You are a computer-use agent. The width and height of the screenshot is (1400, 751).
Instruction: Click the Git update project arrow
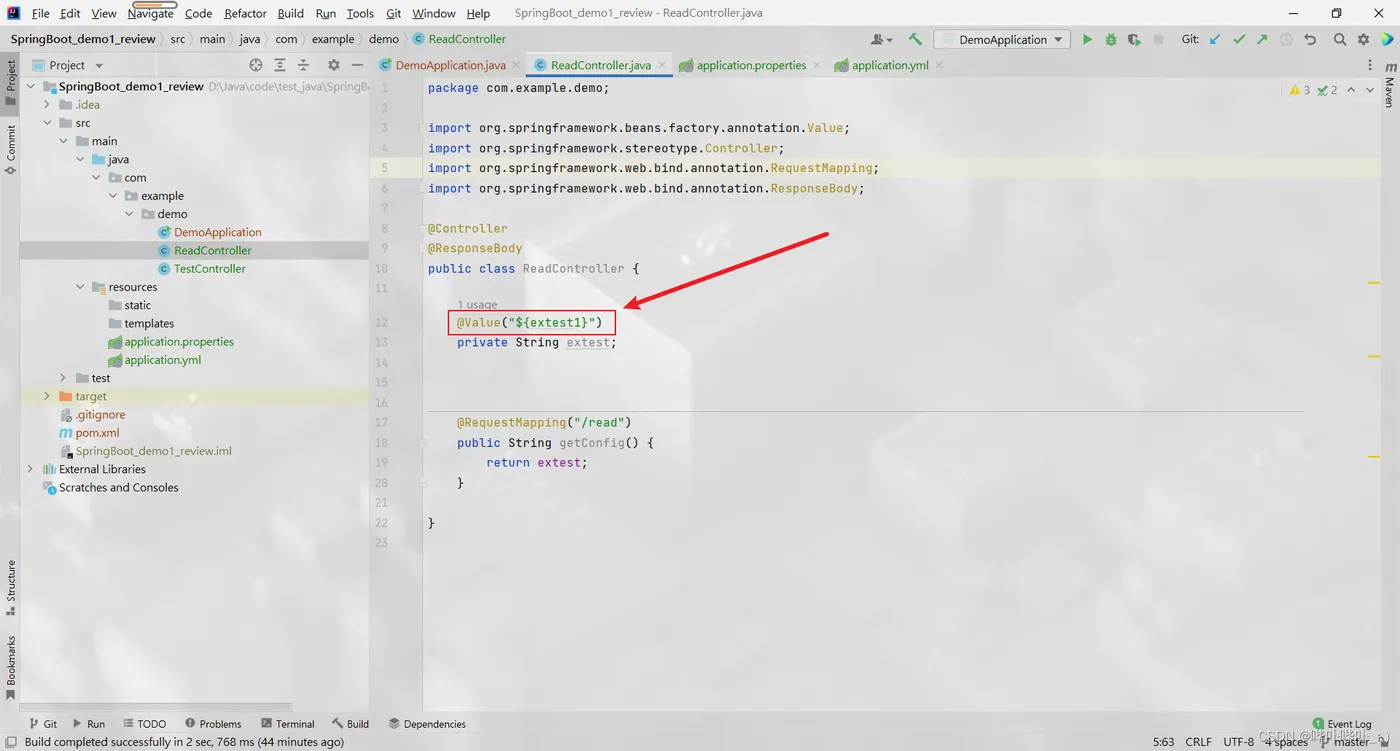pyautogui.click(x=1215, y=39)
